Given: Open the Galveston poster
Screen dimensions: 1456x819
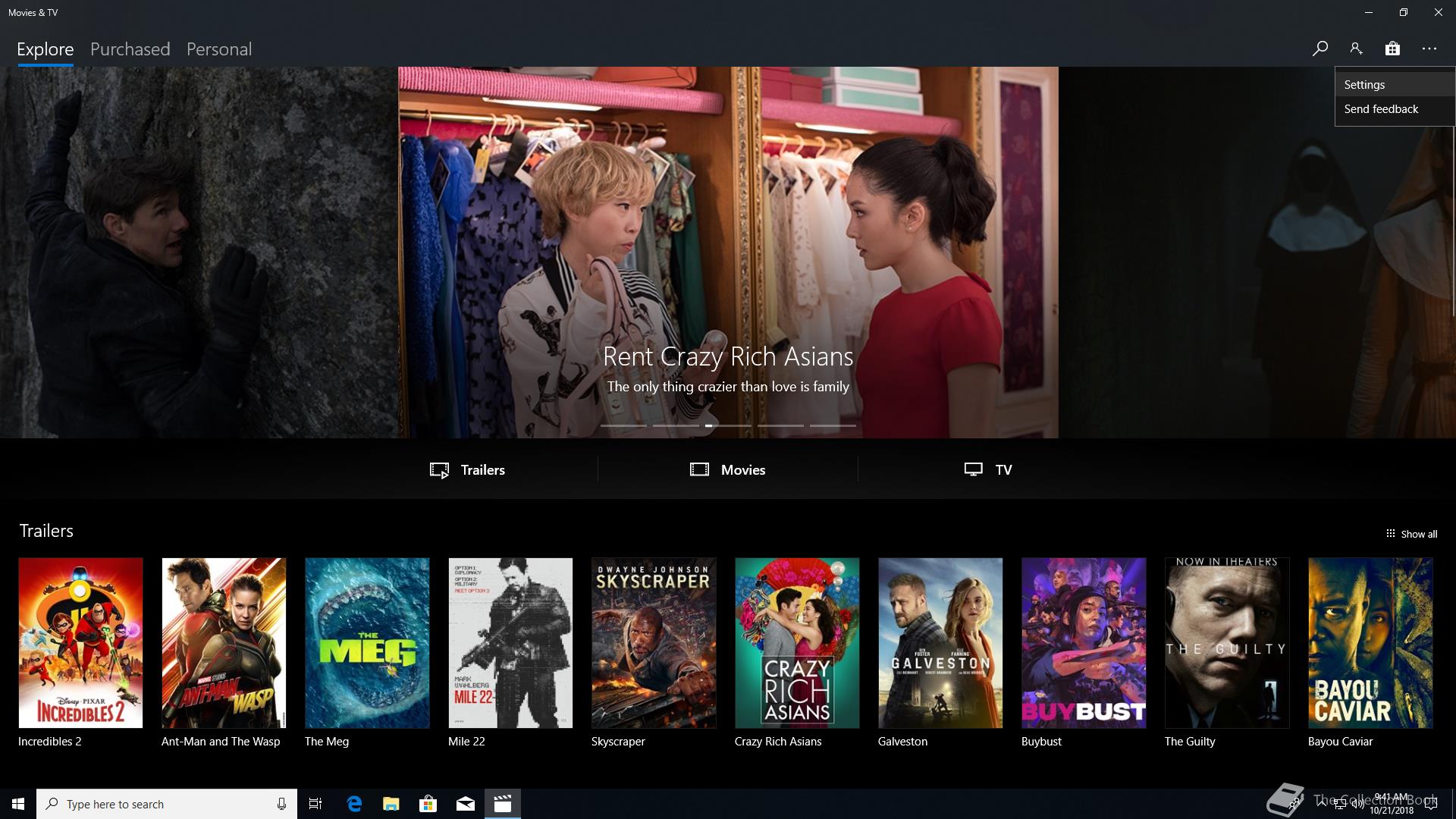Looking at the screenshot, I should 940,643.
